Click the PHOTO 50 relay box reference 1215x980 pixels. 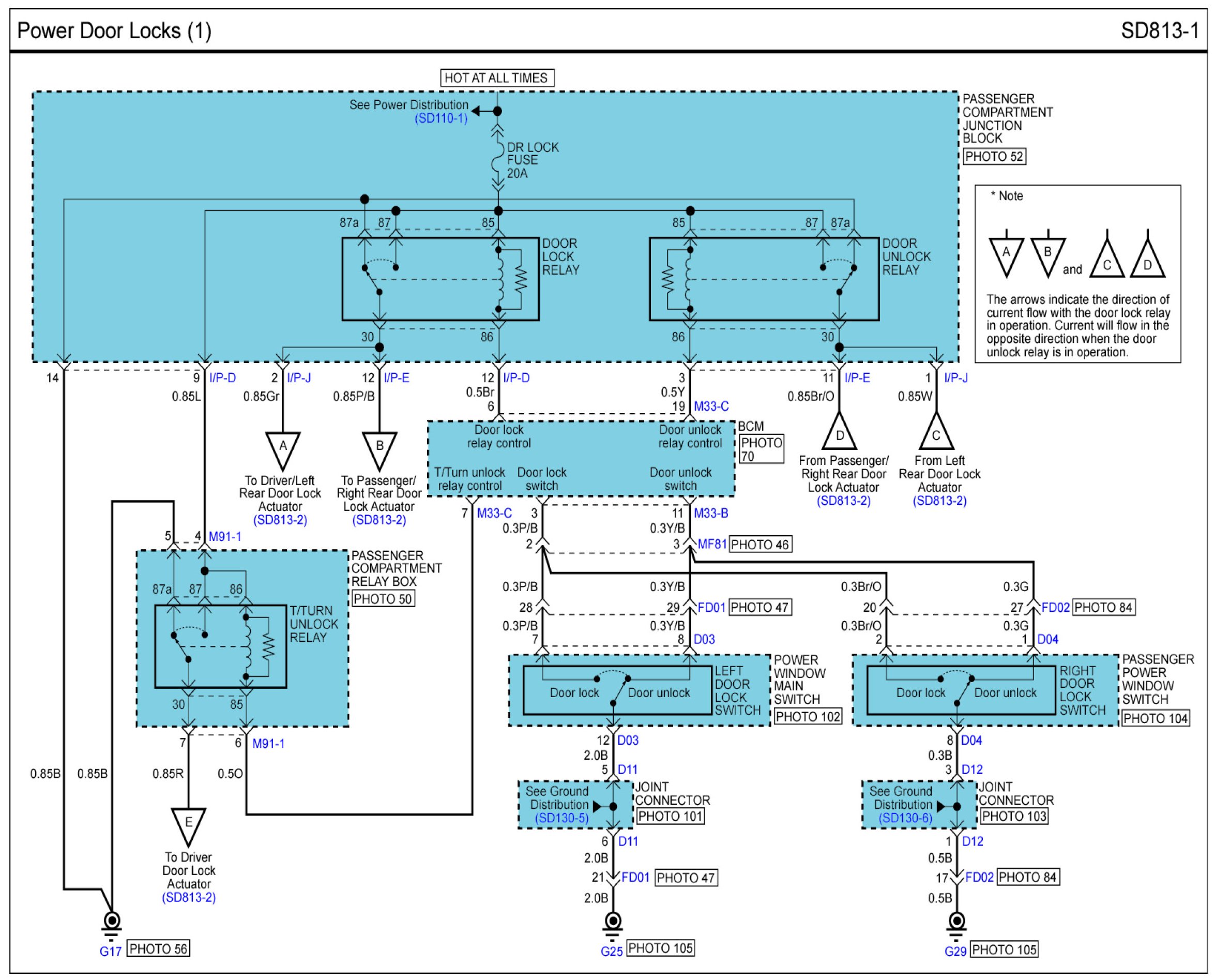(x=383, y=599)
